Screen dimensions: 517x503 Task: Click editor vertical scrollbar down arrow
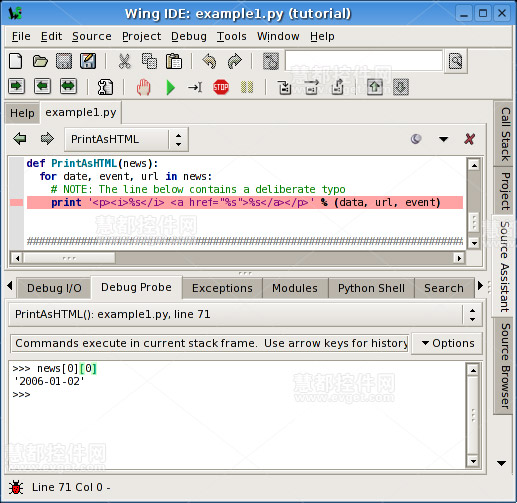pyautogui.click(x=474, y=243)
